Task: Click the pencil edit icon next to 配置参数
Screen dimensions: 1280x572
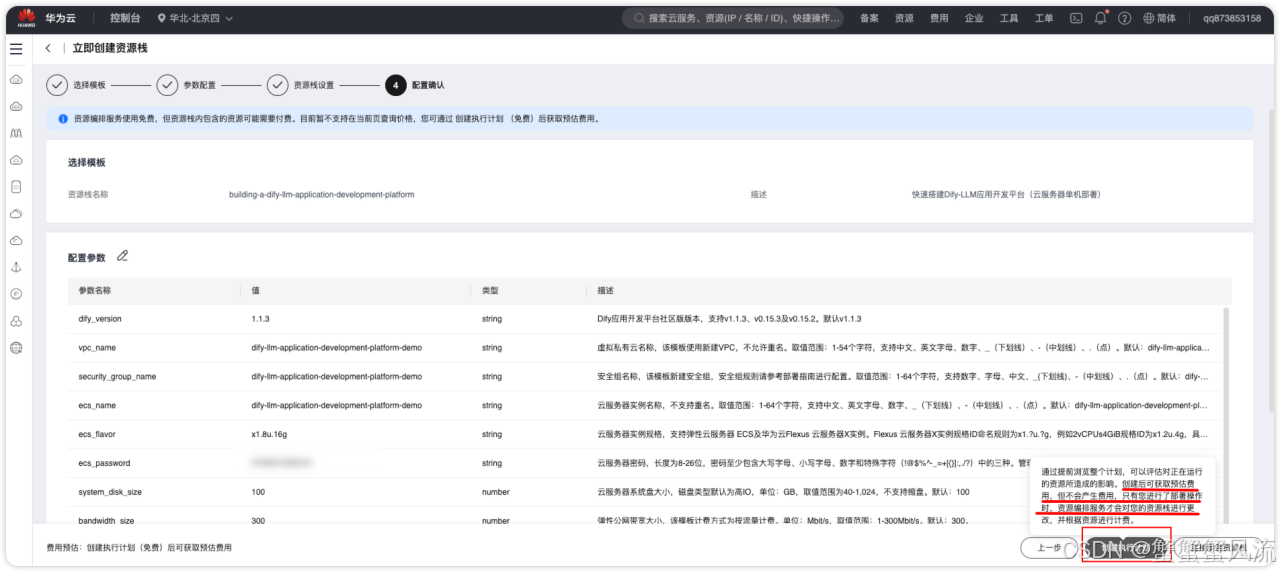Action: pyautogui.click(x=123, y=256)
